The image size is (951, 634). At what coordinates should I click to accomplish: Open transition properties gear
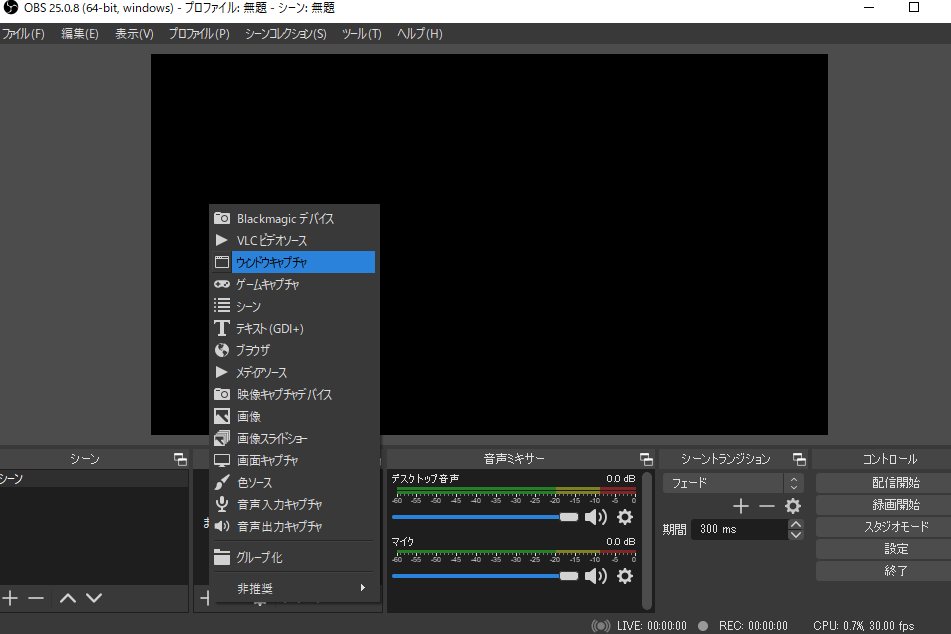point(793,506)
